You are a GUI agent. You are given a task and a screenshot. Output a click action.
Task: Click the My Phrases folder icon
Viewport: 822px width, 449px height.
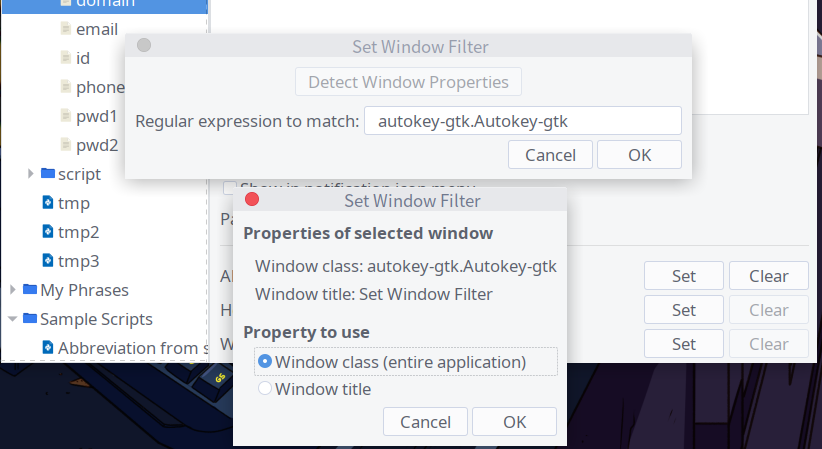click(x=30, y=290)
